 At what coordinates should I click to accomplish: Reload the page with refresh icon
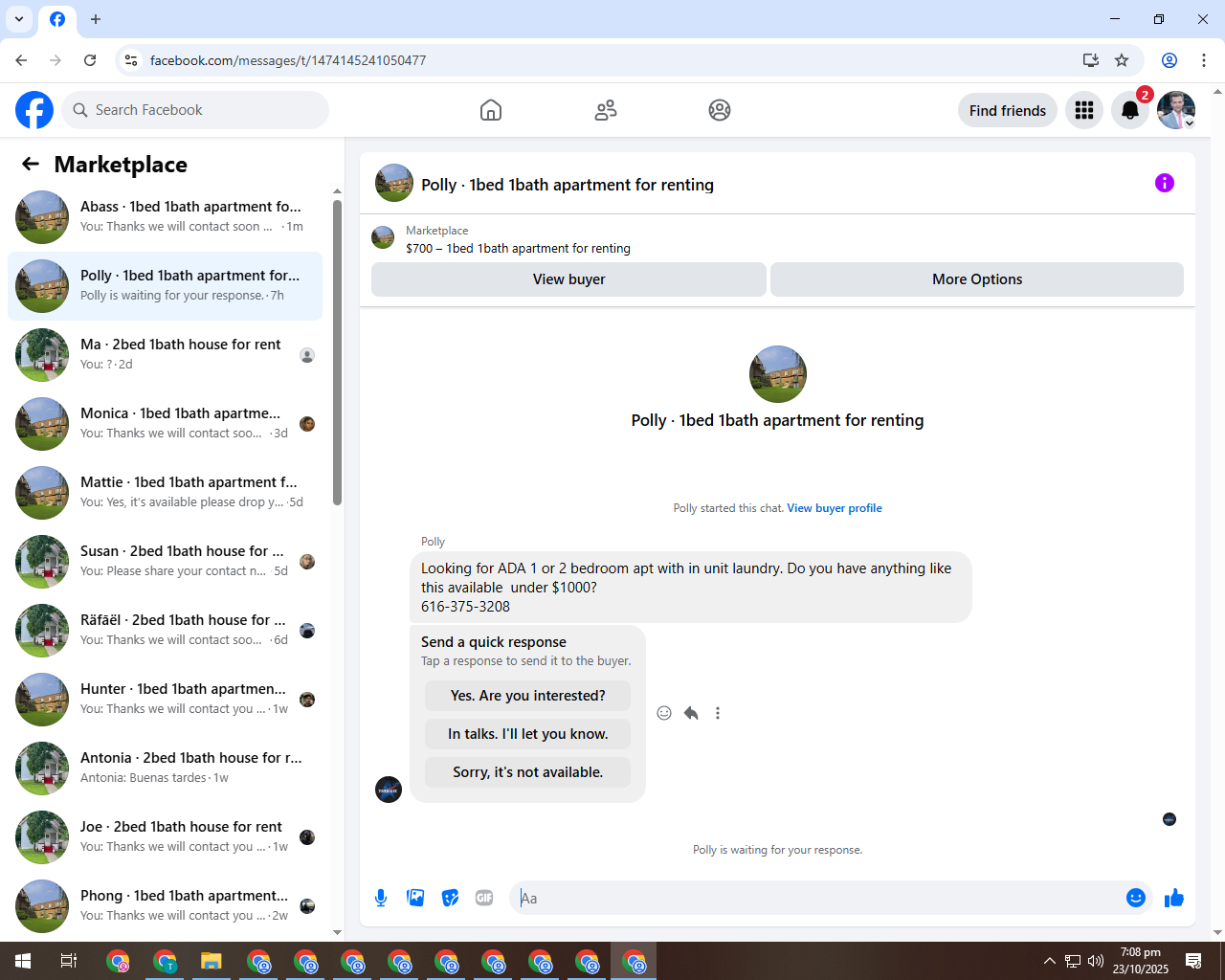pyautogui.click(x=90, y=60)
